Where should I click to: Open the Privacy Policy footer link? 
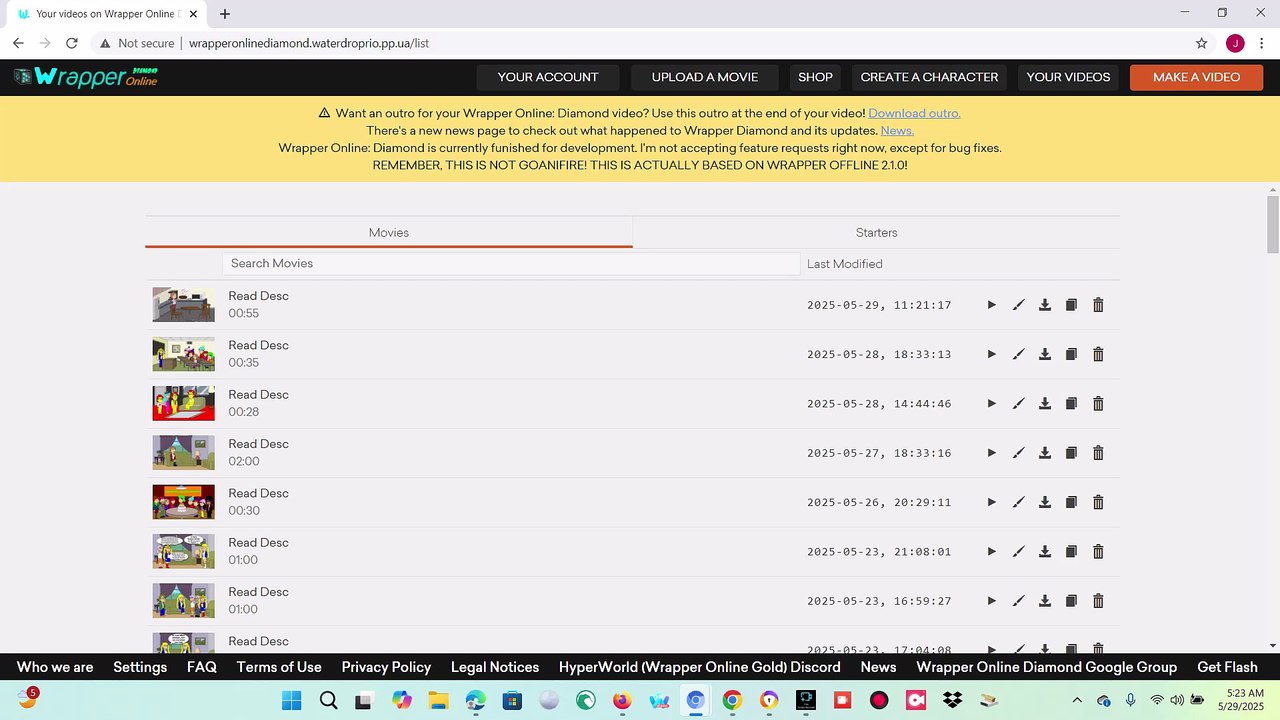point(386,667)
